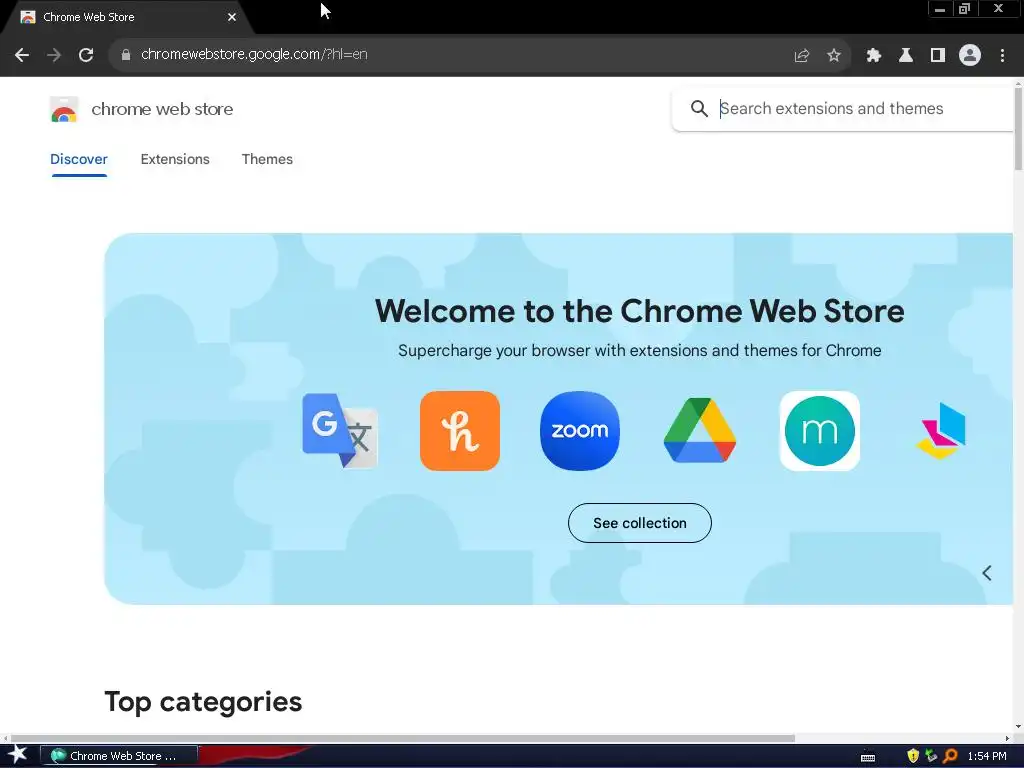Open the start menu star icon
The height and width of the screenshot is (768, 1024).
(18, 755)
